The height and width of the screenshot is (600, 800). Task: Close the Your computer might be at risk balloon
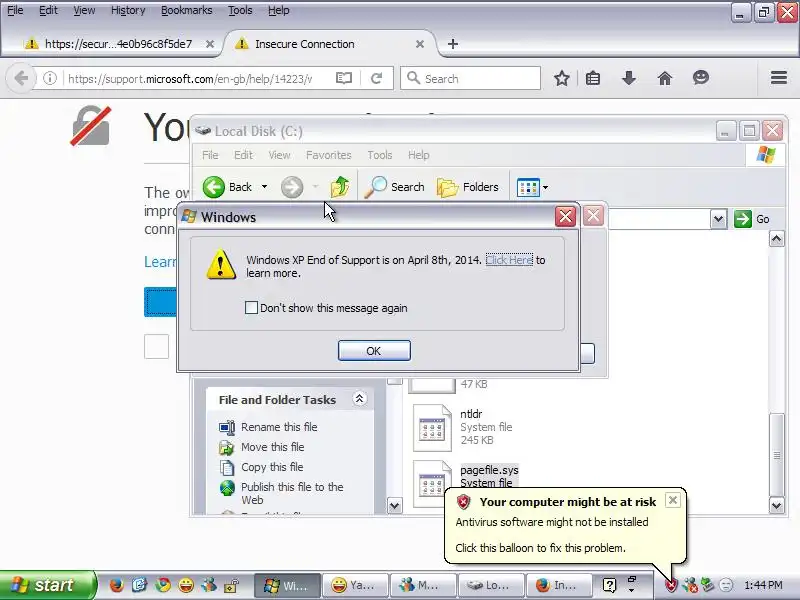coord(673,500)
